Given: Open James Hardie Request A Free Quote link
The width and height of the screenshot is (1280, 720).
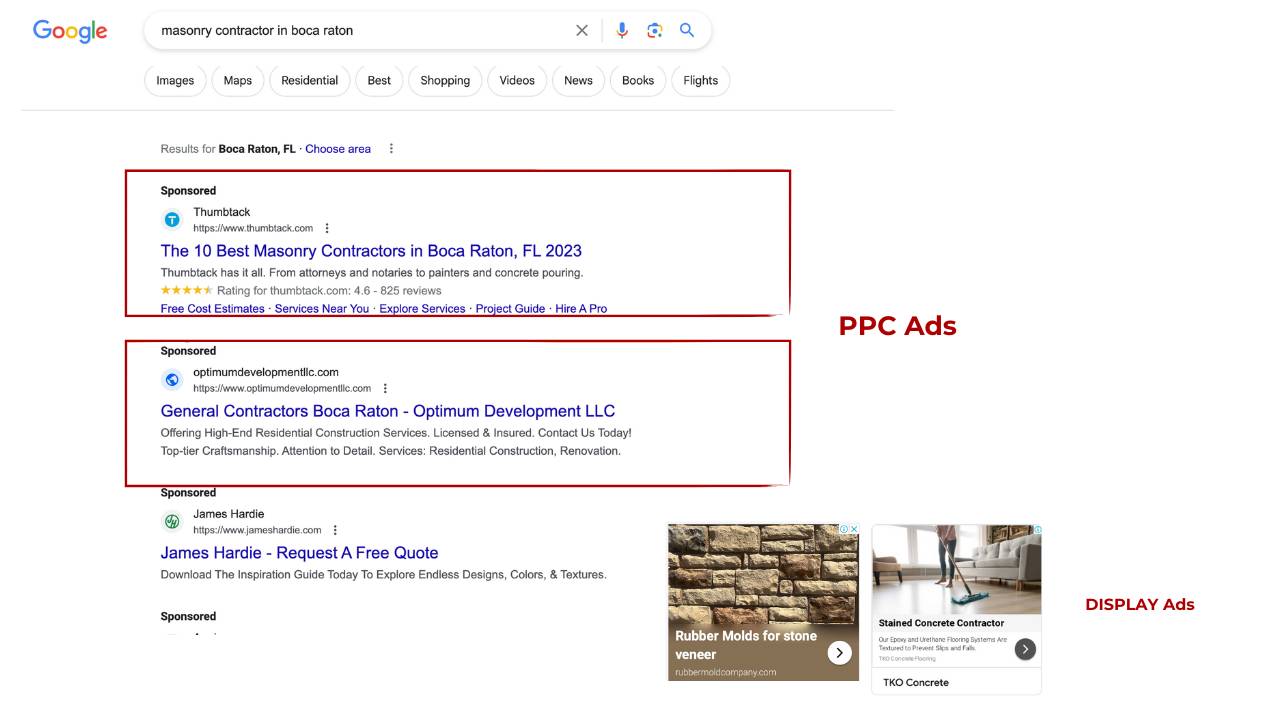Looking at the screenshot, I should [299, 553].
